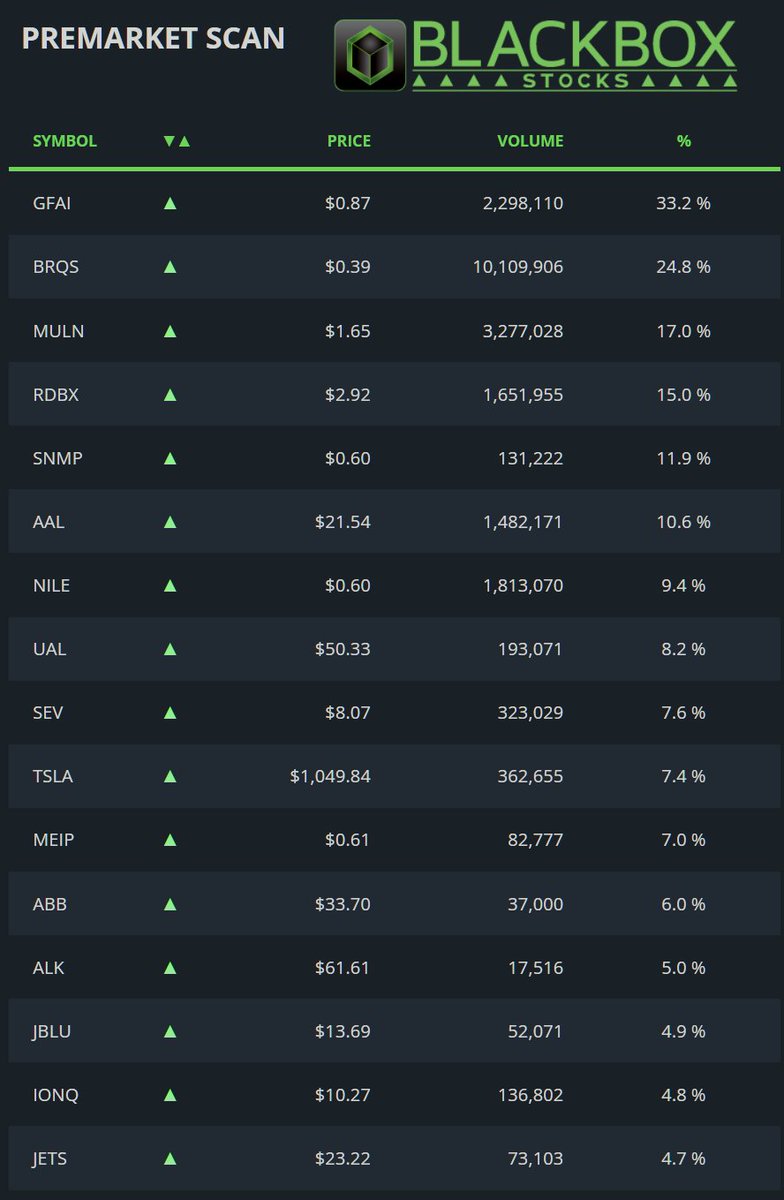Click the BlackBox Stocks cube logo icon
The width and height of the screenshot is (784, 1200).
click(x=370, y=55)
